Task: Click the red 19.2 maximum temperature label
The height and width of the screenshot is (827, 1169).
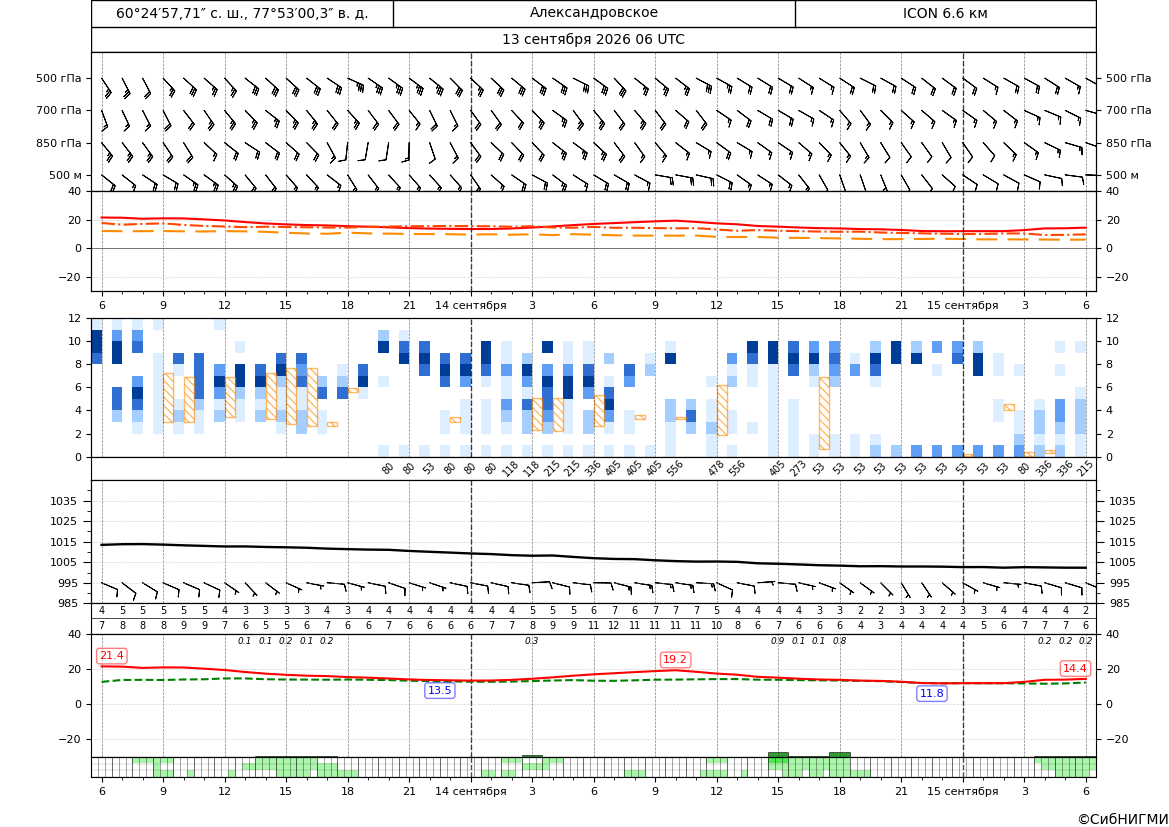Action: click(x=675, y=659)
